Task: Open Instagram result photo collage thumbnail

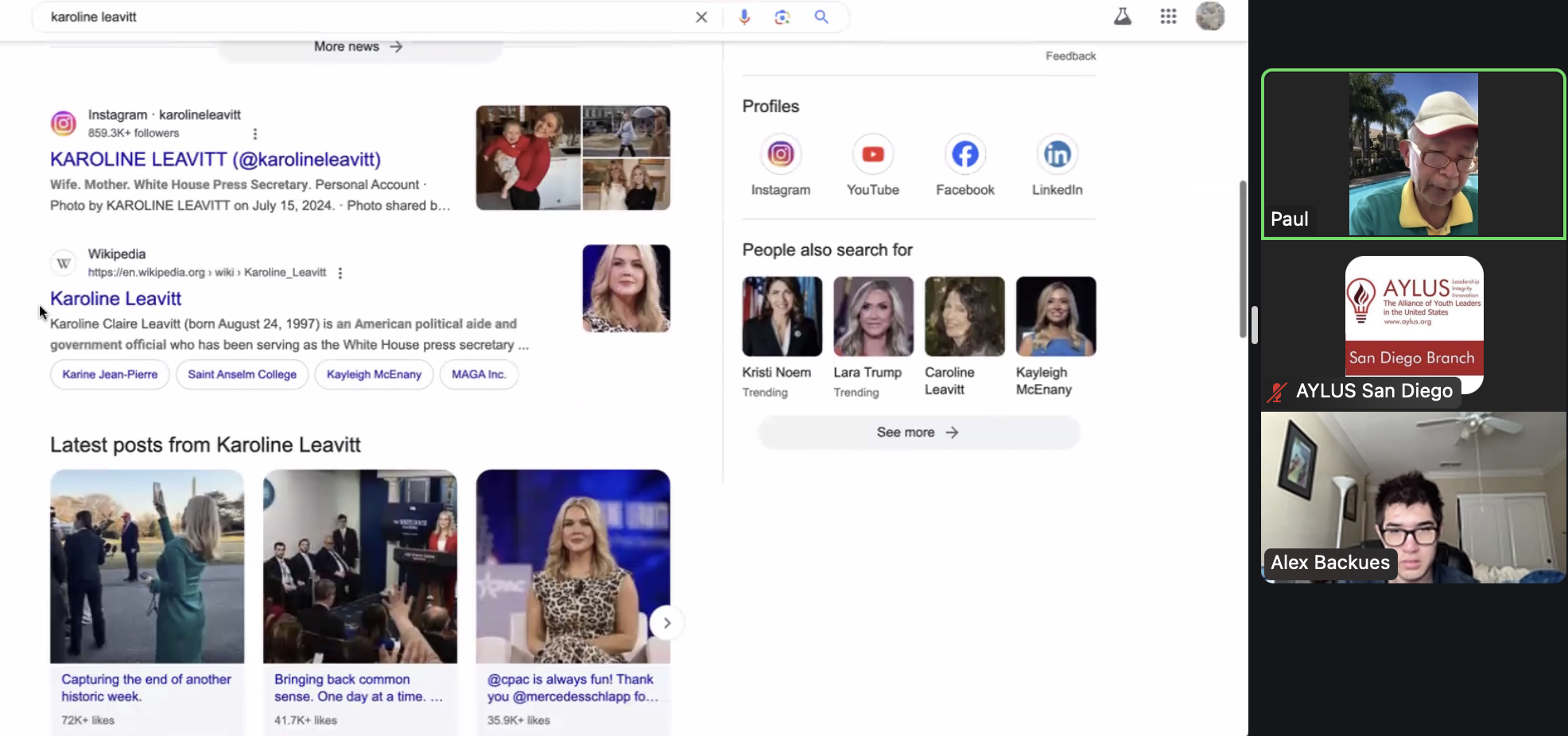Action: pyautogui.click(x=573, y=157)
